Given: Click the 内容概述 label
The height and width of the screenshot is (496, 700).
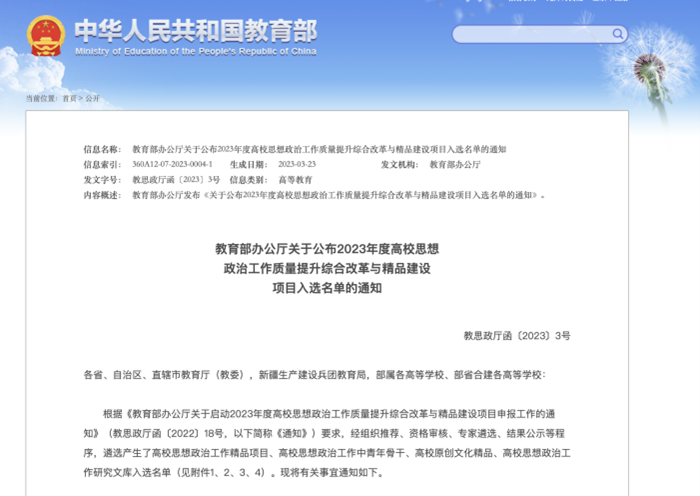Looking at the screenshot, I should coord(102,195).
